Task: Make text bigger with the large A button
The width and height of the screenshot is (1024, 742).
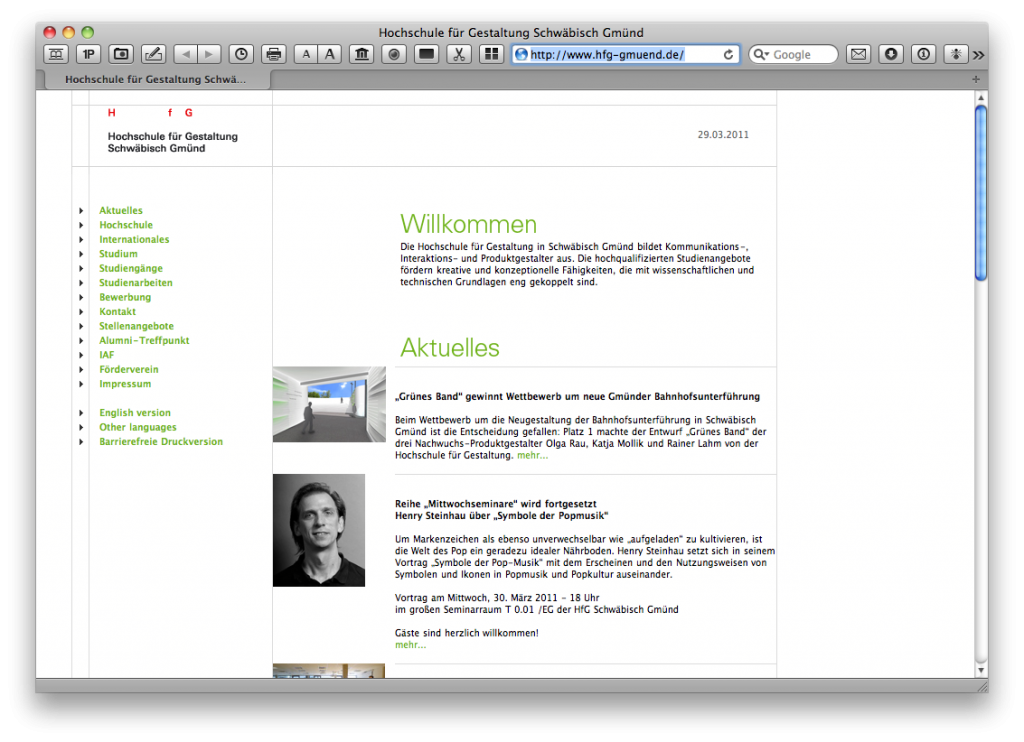Action: point(330,54)
